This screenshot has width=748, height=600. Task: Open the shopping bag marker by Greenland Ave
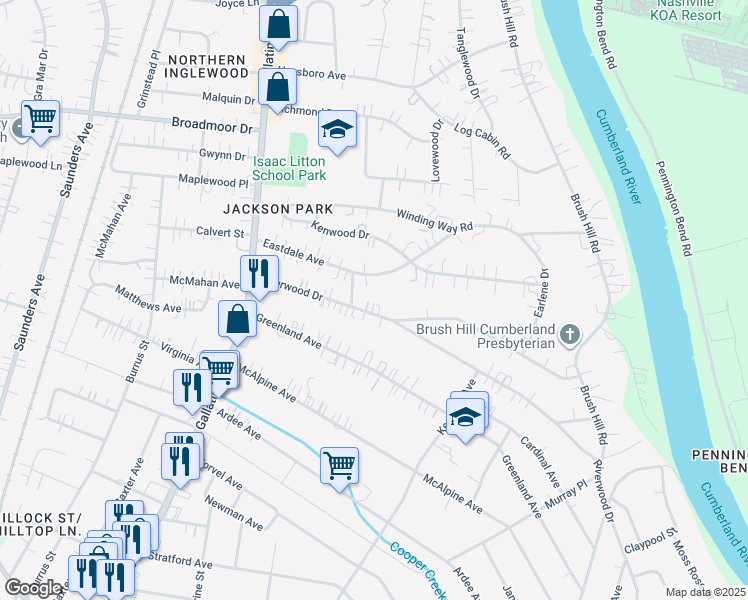(x=238, y=320)
